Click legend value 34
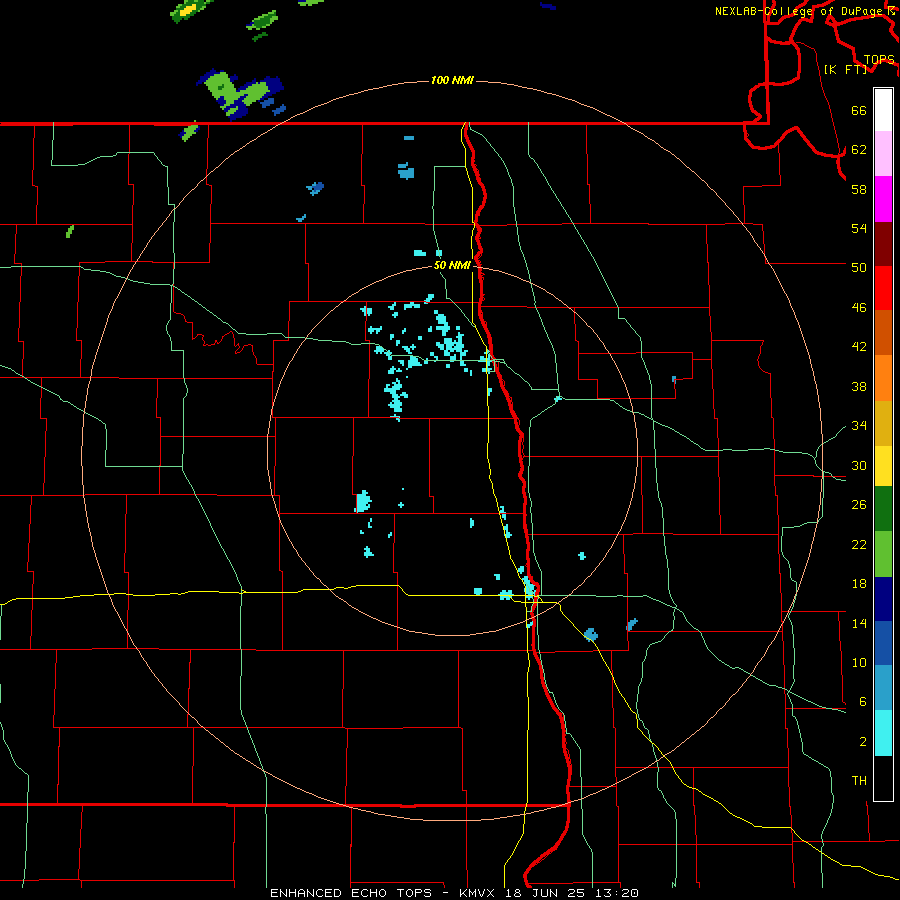Screen dimensions: 900x900 pos(859,425)
